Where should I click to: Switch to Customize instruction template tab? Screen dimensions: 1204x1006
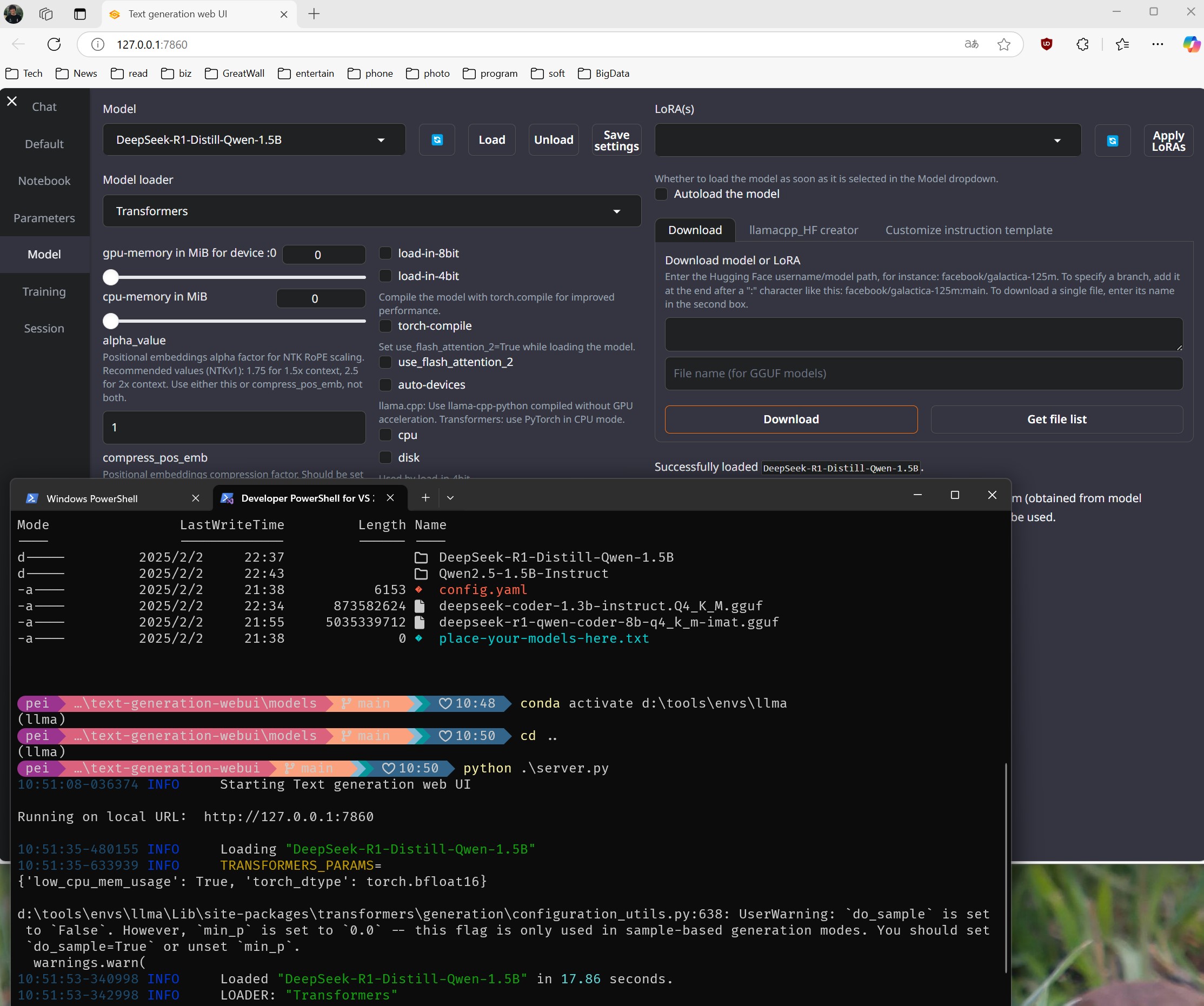(968, 230)
